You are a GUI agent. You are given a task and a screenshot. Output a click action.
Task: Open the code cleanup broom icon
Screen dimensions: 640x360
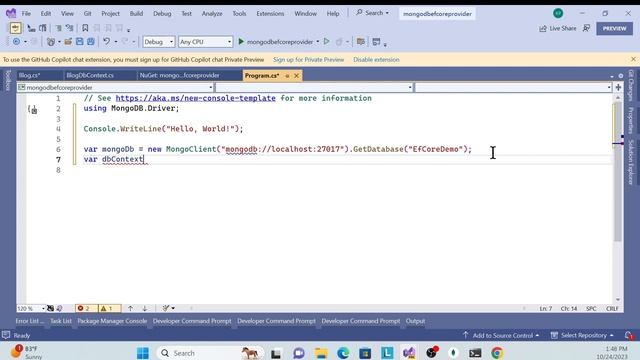166,308
